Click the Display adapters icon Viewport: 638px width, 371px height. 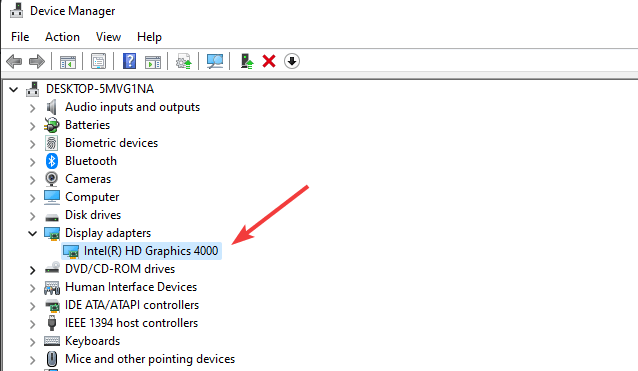(52, 233)
